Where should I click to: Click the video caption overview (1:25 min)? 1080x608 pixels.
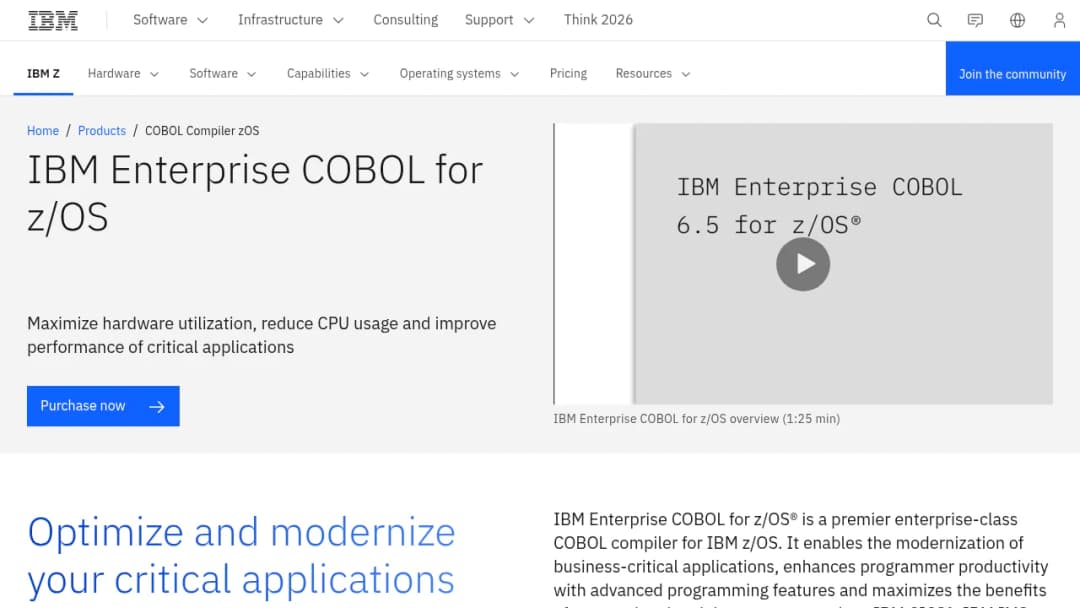click(x=696, y=419)
